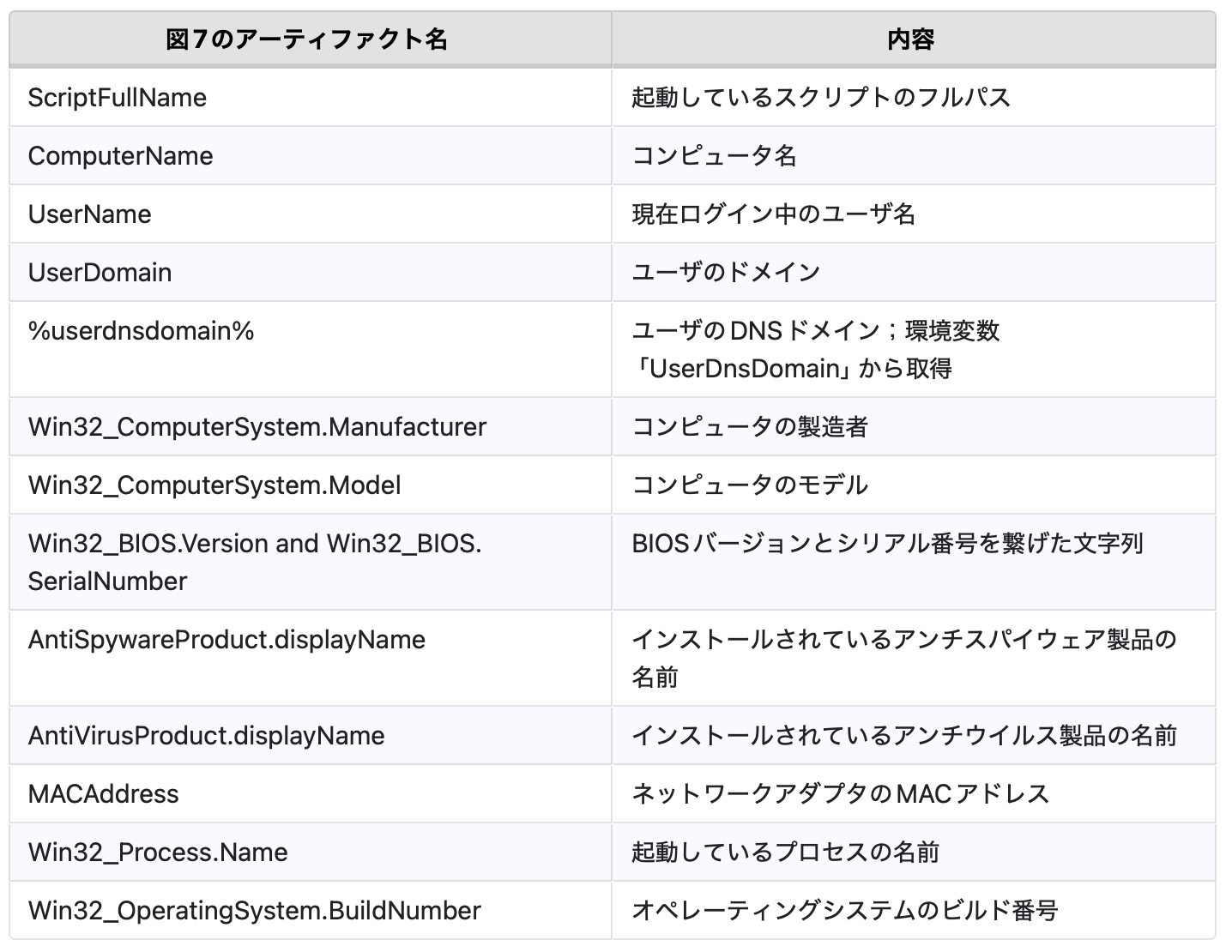Click the Win32_Process.Name cell
Viewport: 1232px width, 952px height.
coord(158,853)
